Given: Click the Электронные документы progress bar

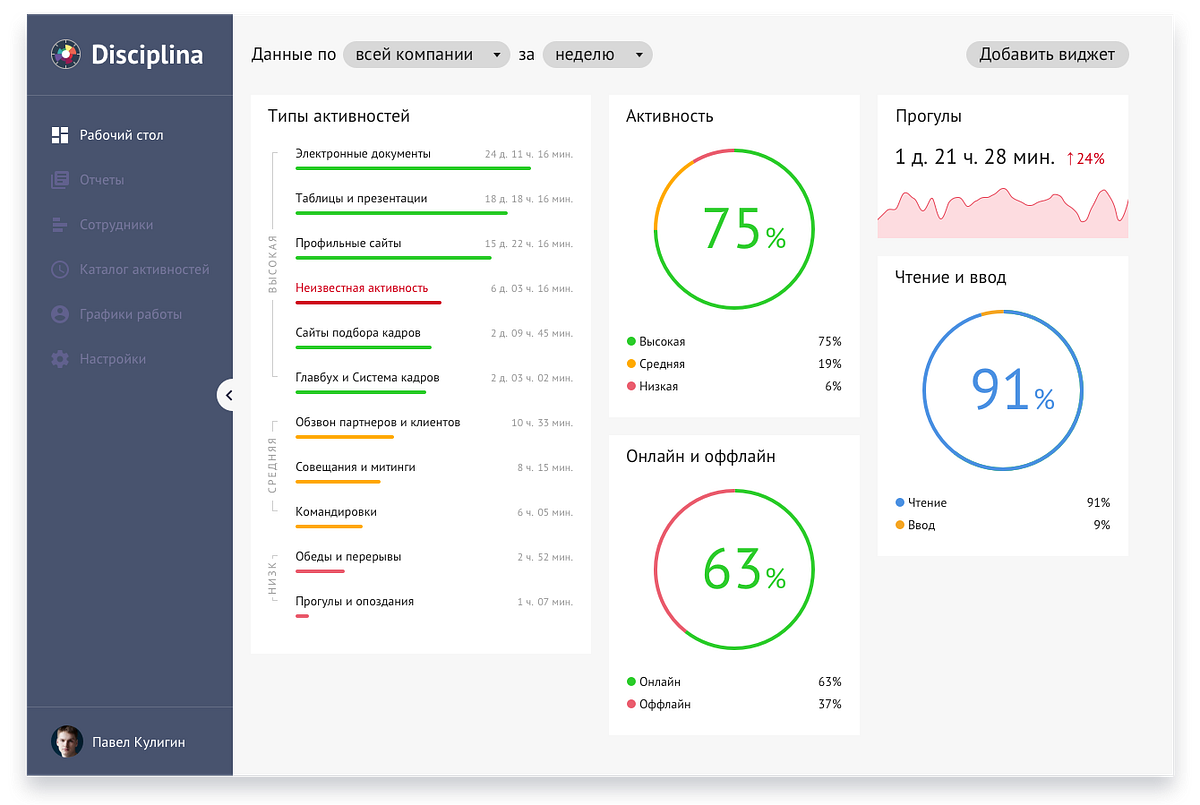Looking at the screenshot, I should point(413,168).
